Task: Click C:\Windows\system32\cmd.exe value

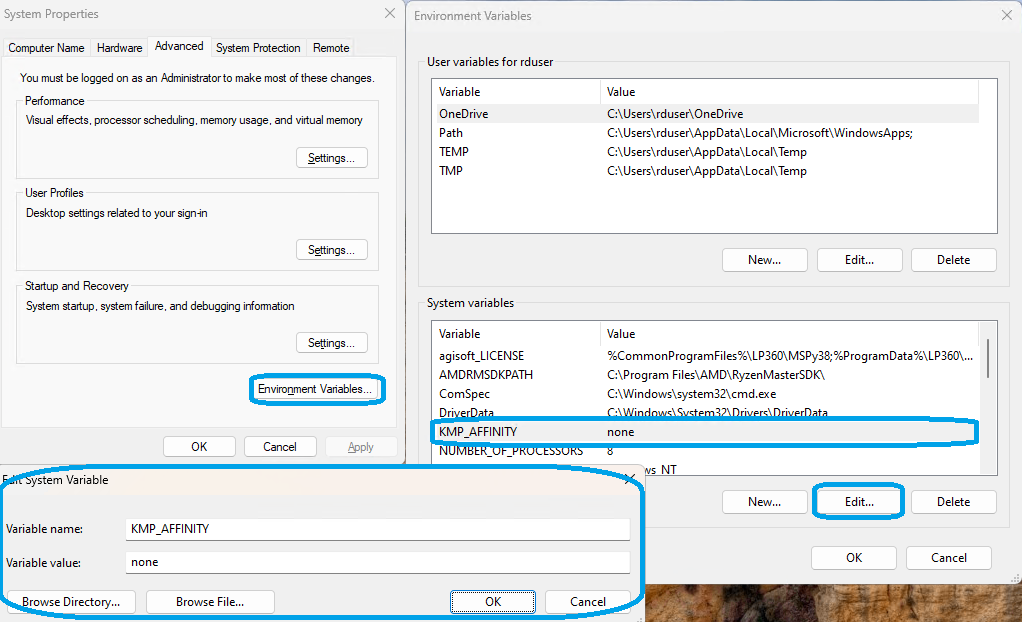Action: coord(692,394)
